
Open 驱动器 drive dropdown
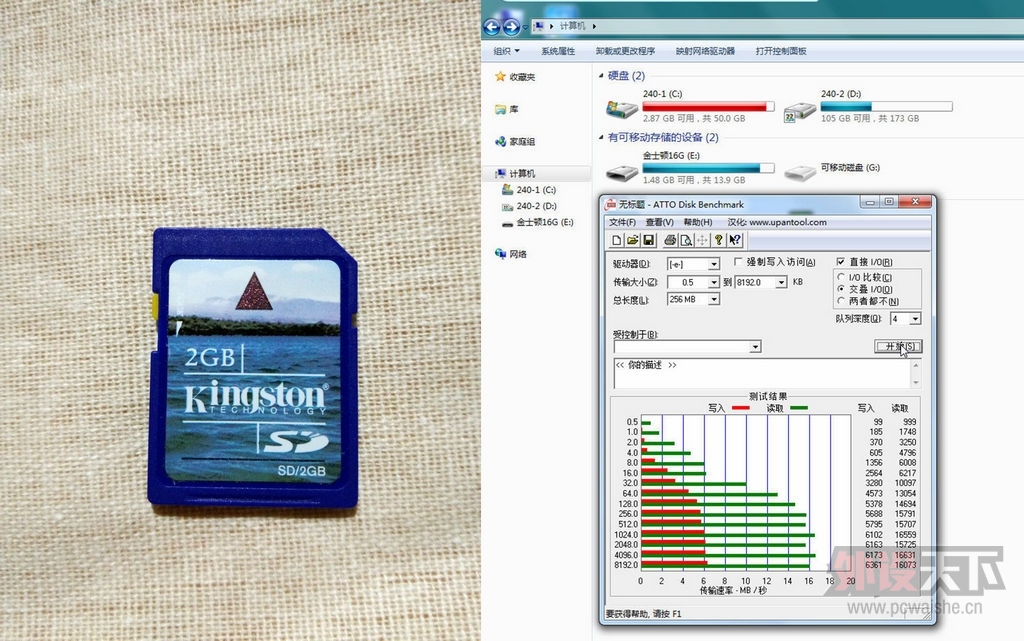click(x=714, y=264)
